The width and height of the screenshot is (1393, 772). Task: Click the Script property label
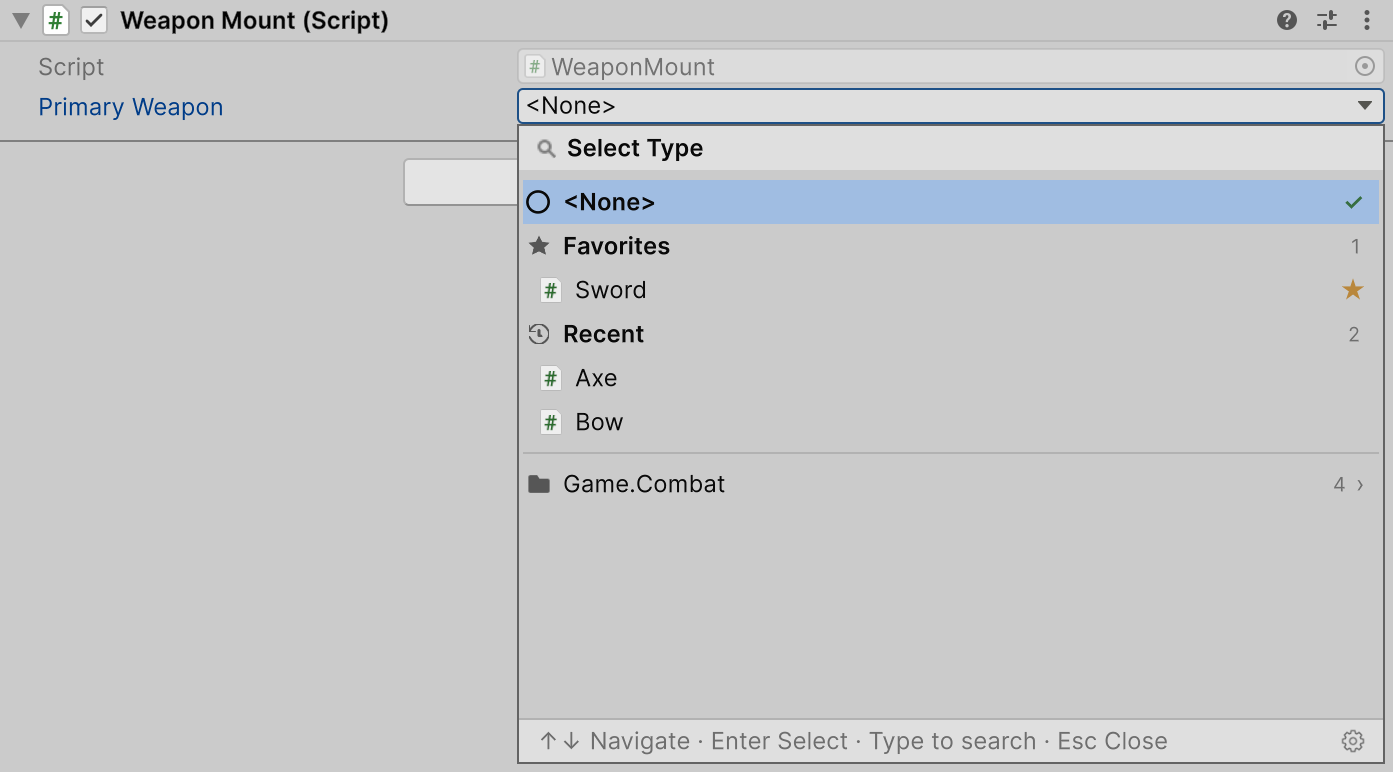(x=71, y=67)
